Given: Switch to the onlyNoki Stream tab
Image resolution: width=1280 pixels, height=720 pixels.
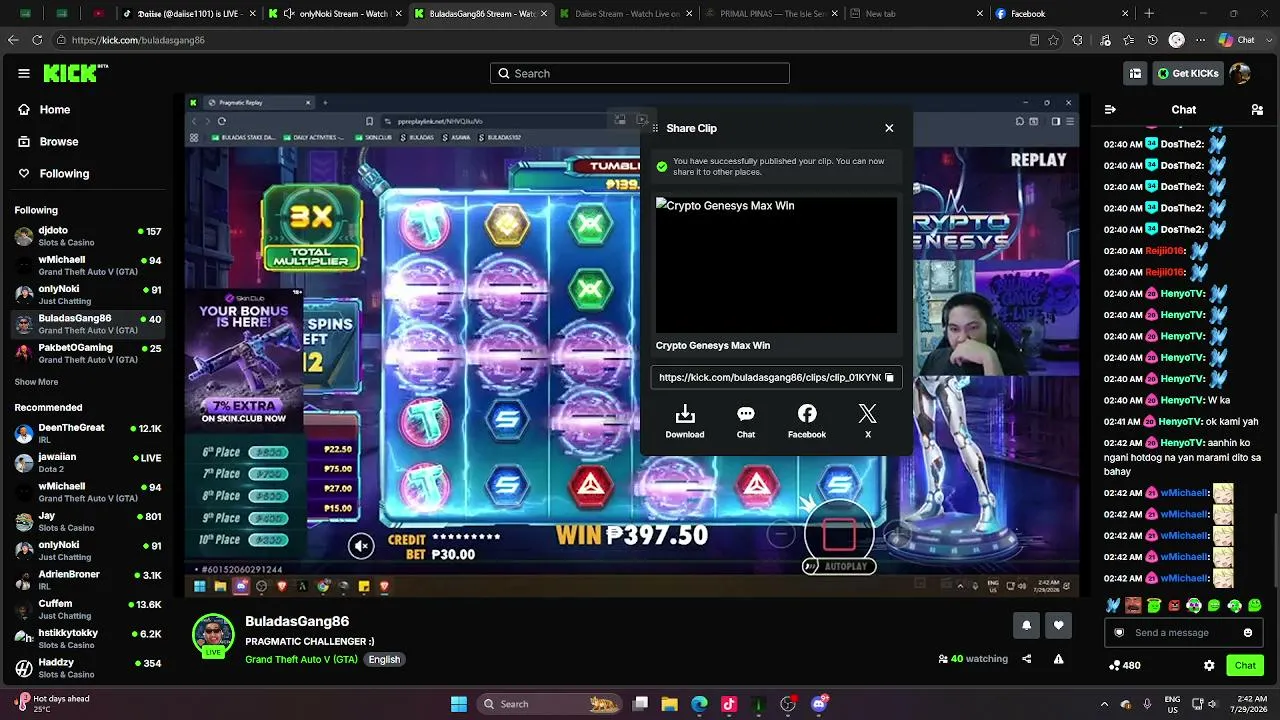Looking at the screenshot, I should coord(334,14).
